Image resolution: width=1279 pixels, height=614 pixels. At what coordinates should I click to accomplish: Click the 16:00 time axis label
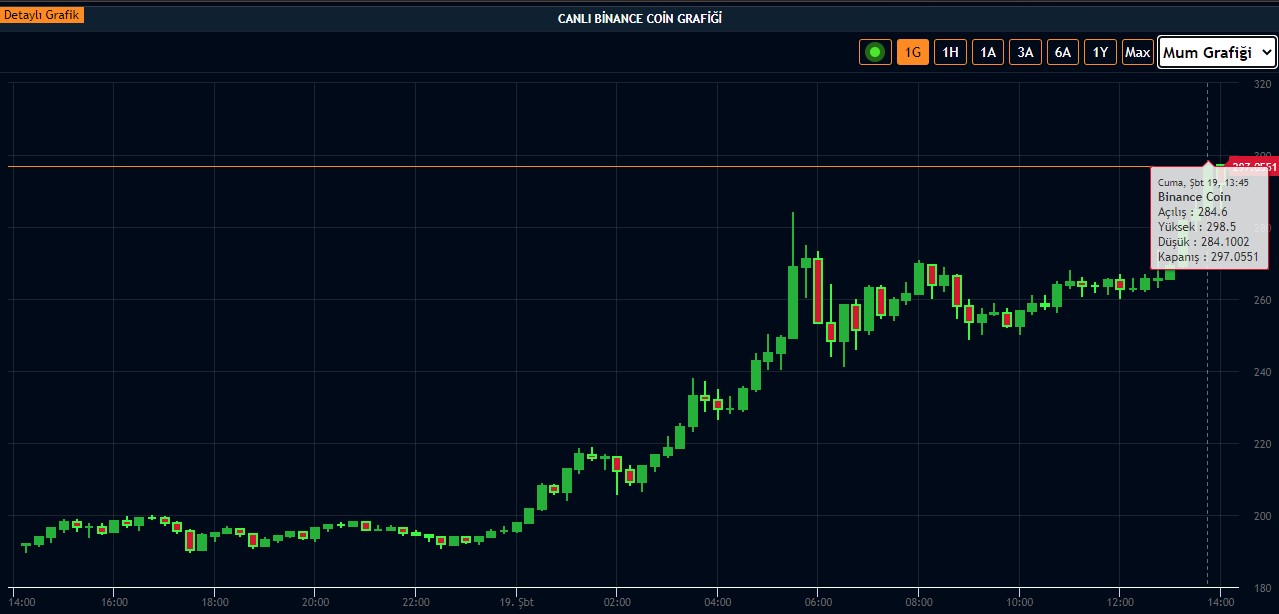tap(114, 602)
